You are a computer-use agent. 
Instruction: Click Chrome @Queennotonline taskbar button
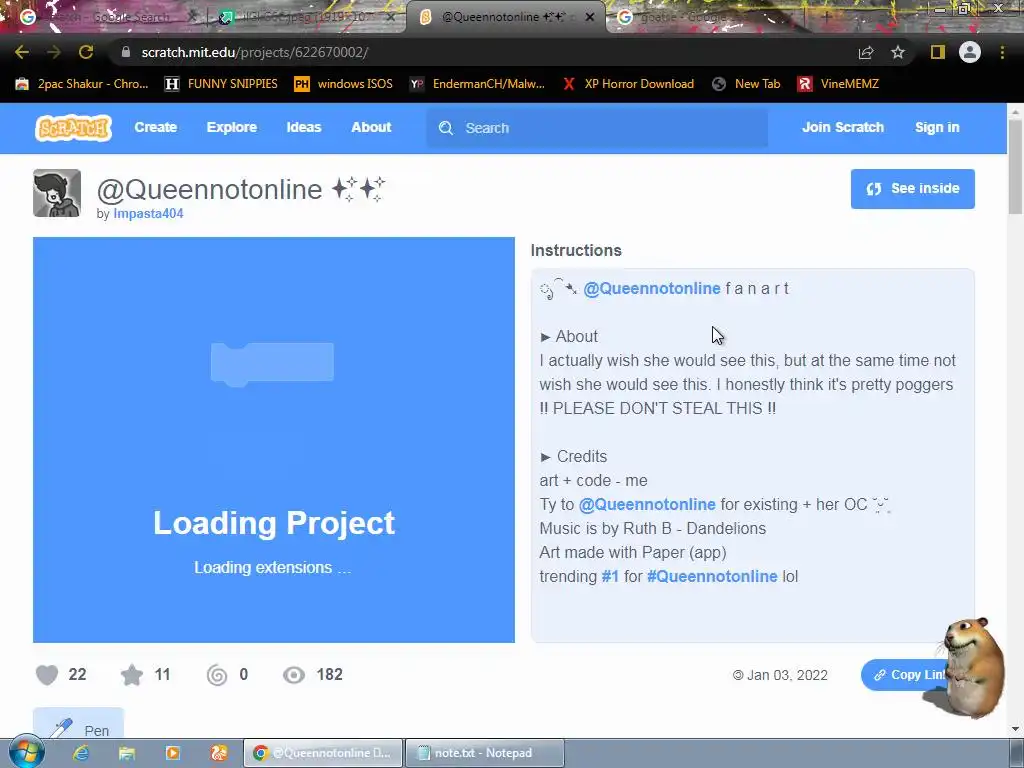(x=323, y=753)
